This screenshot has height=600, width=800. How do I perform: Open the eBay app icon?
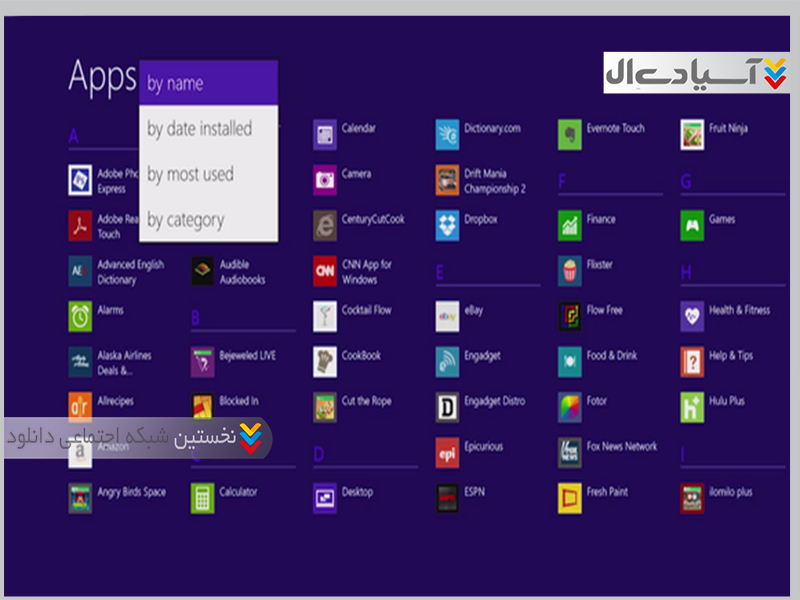coord(447,316)
